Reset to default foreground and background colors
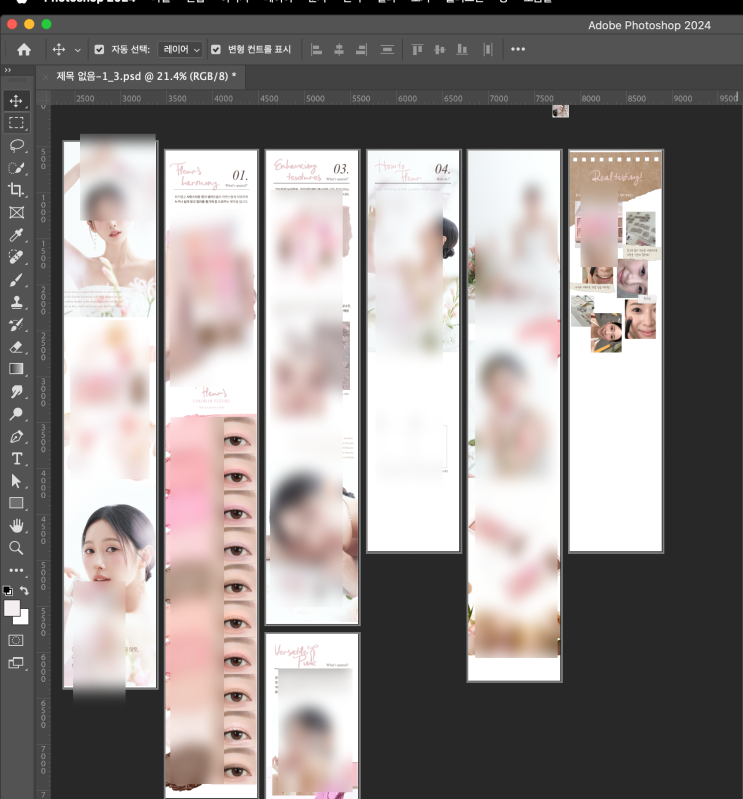743x799 pixels. coord(8,591)
